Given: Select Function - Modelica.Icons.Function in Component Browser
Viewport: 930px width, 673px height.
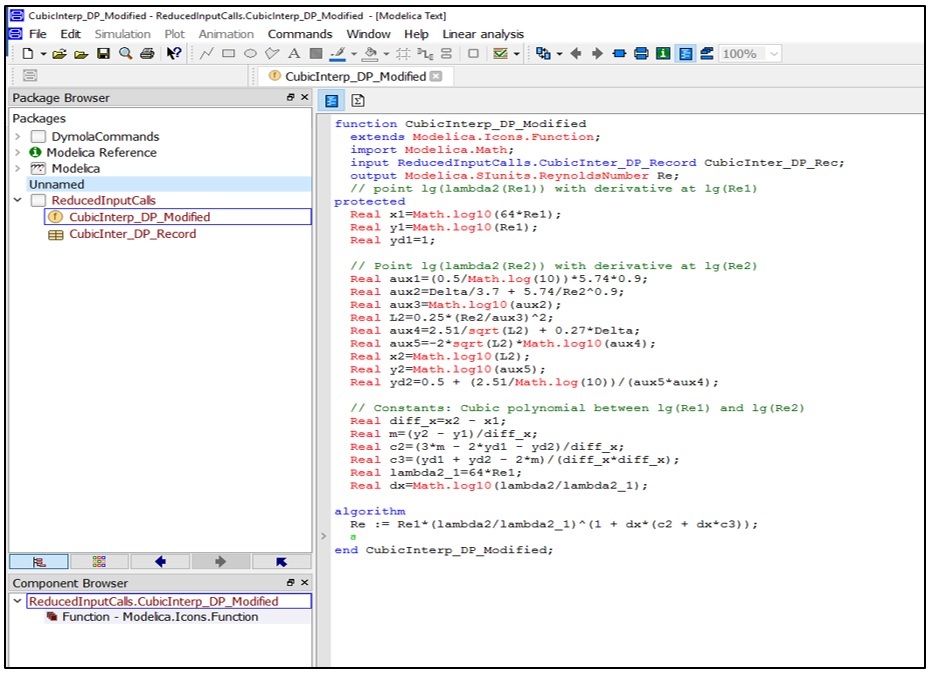Looking at the screenshot, I should 160,617.
